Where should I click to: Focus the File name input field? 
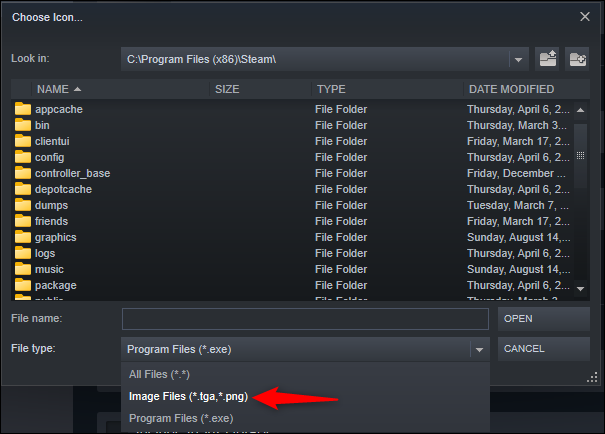click(305, 319)
